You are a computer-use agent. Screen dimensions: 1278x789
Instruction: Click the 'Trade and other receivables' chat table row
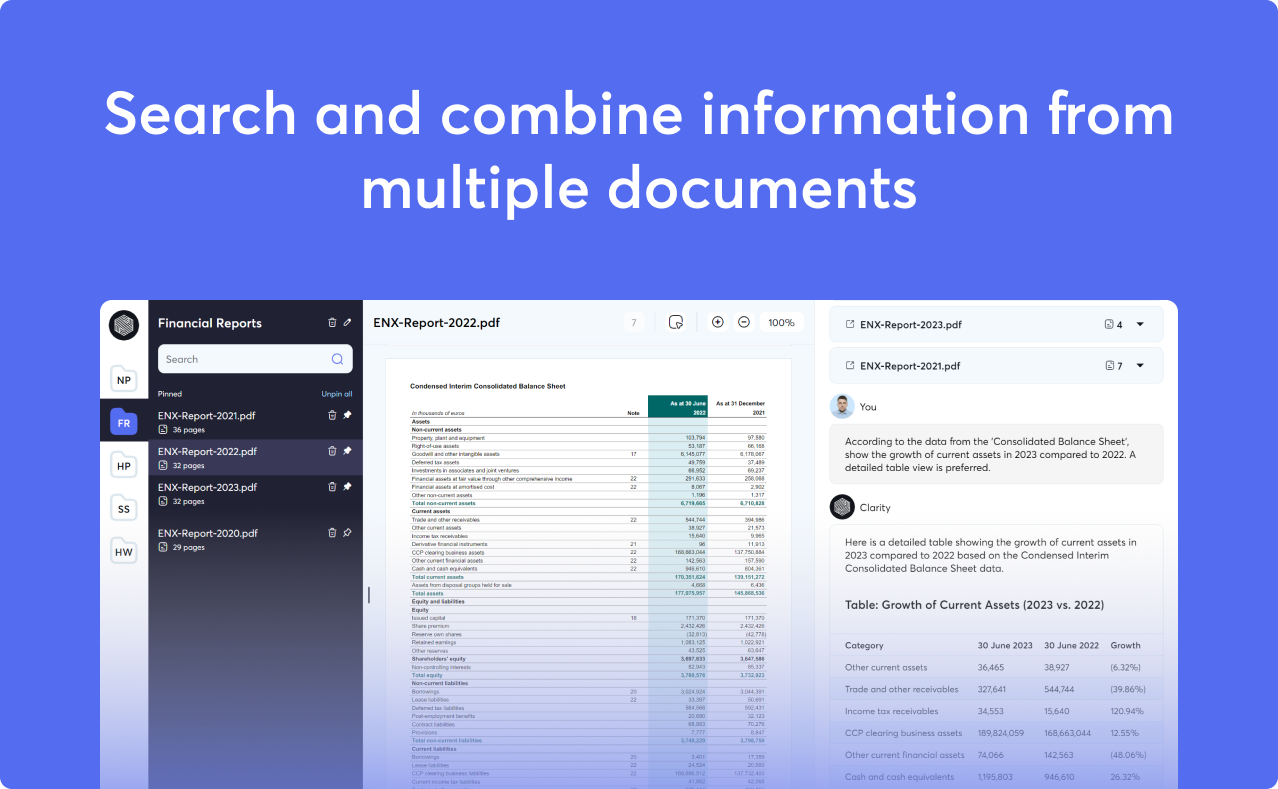pyautogui.click(x=996, y=689)
